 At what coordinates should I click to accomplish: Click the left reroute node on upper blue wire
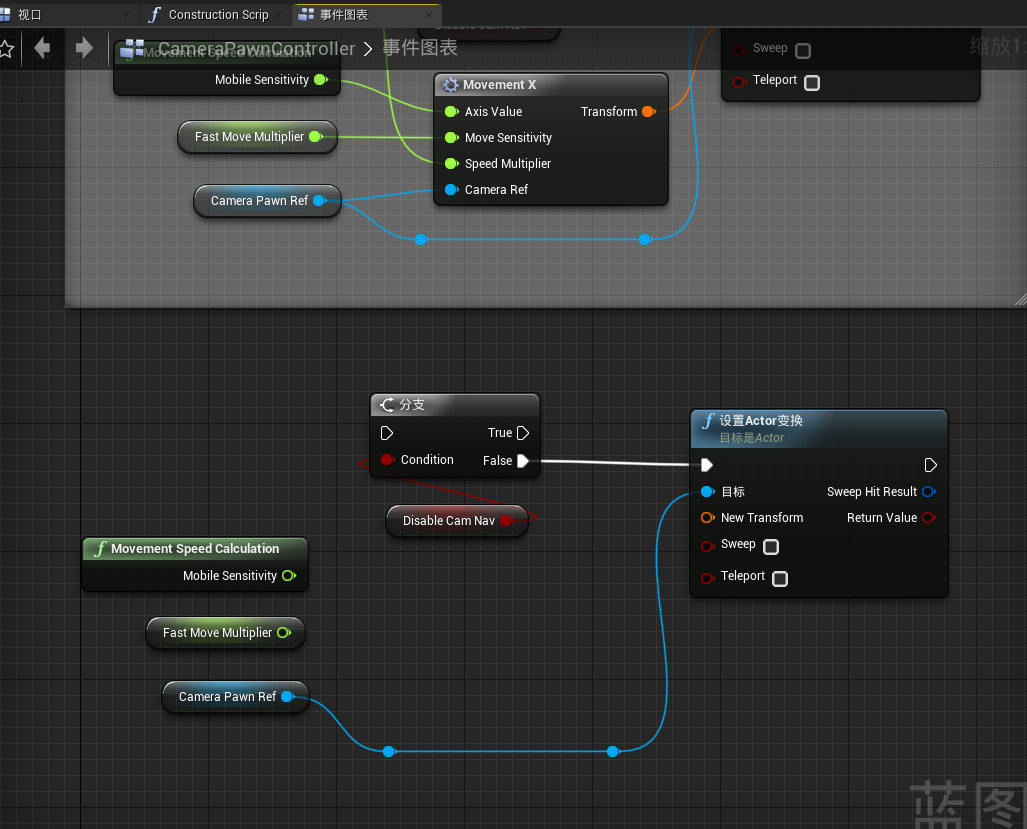[420, 240]
